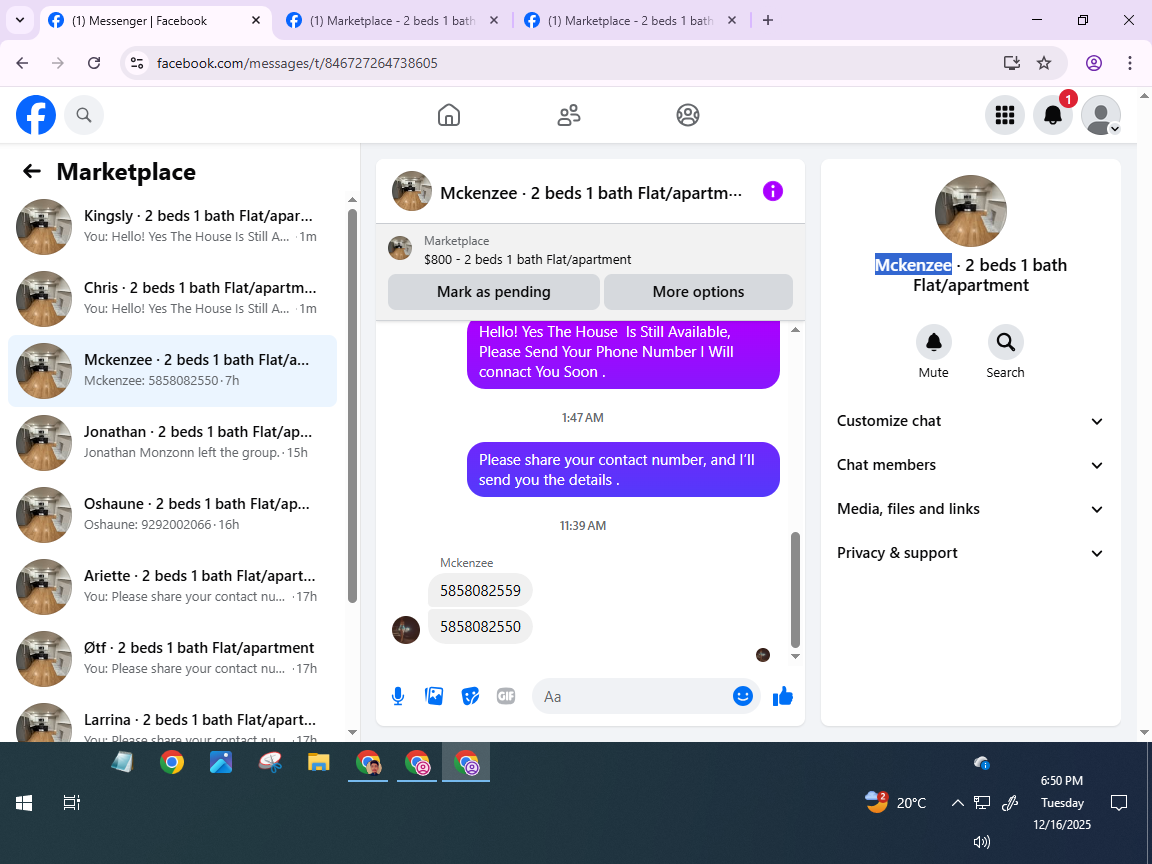Click the message input field Aa
The width and height of the screenshot is (1152, 864).
pyautogui.click(x=632, y=696)
